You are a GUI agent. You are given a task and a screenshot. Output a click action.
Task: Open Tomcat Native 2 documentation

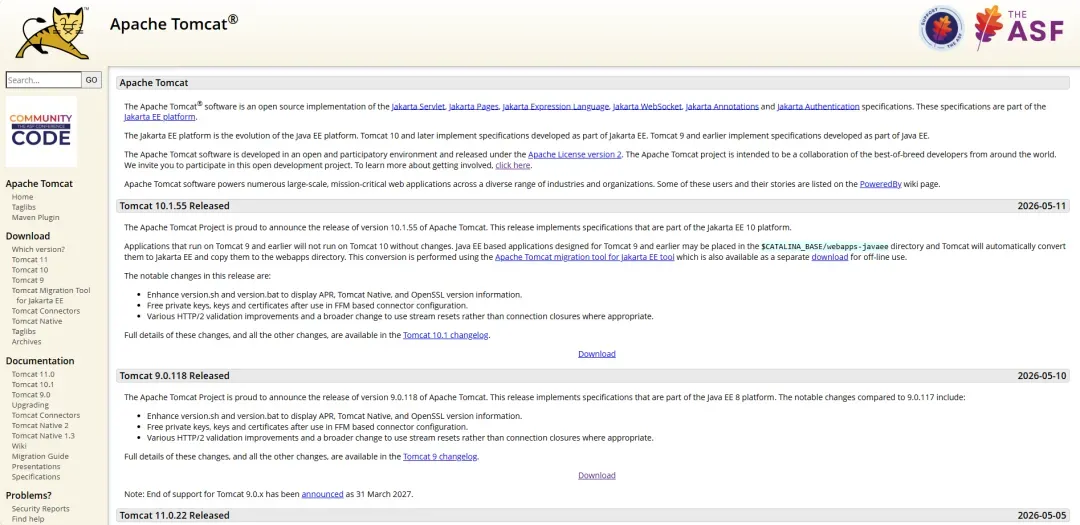point(40,426)
